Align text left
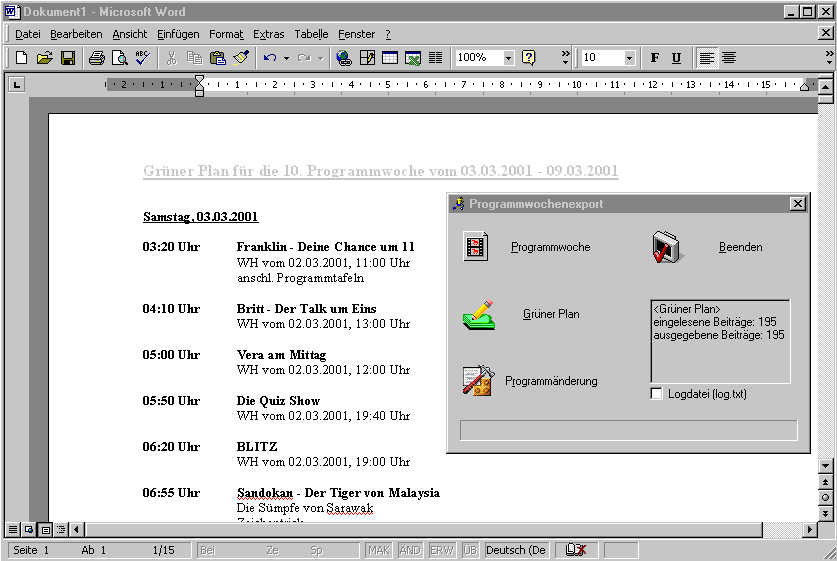Screen dimensions: 837x561 coord(707,58)
